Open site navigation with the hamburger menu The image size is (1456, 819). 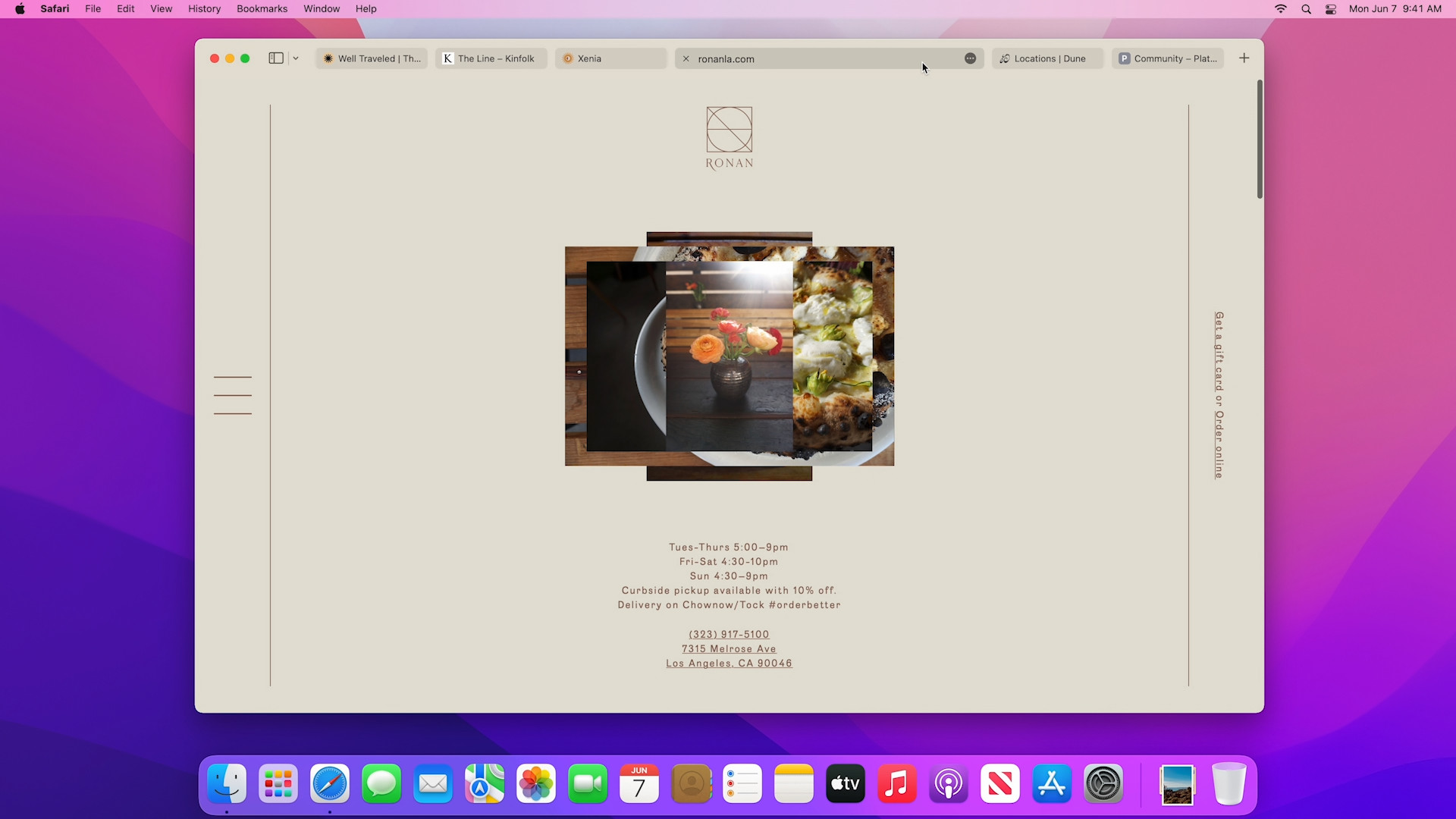(x=232, y=395)
